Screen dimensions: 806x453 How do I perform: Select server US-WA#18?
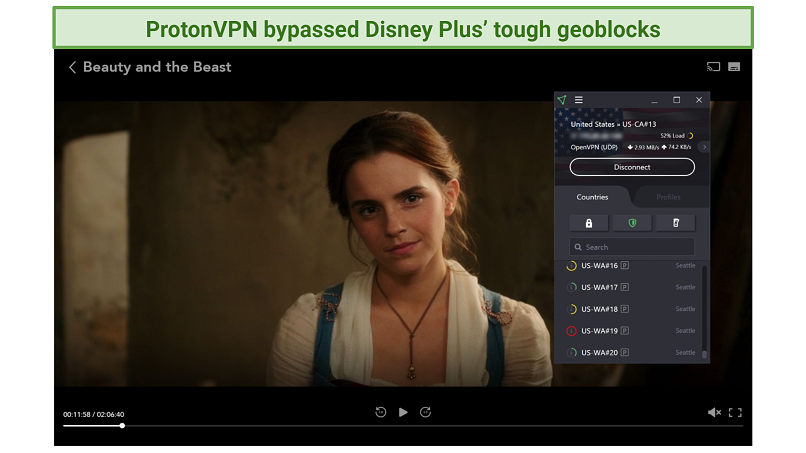(632, 309)
